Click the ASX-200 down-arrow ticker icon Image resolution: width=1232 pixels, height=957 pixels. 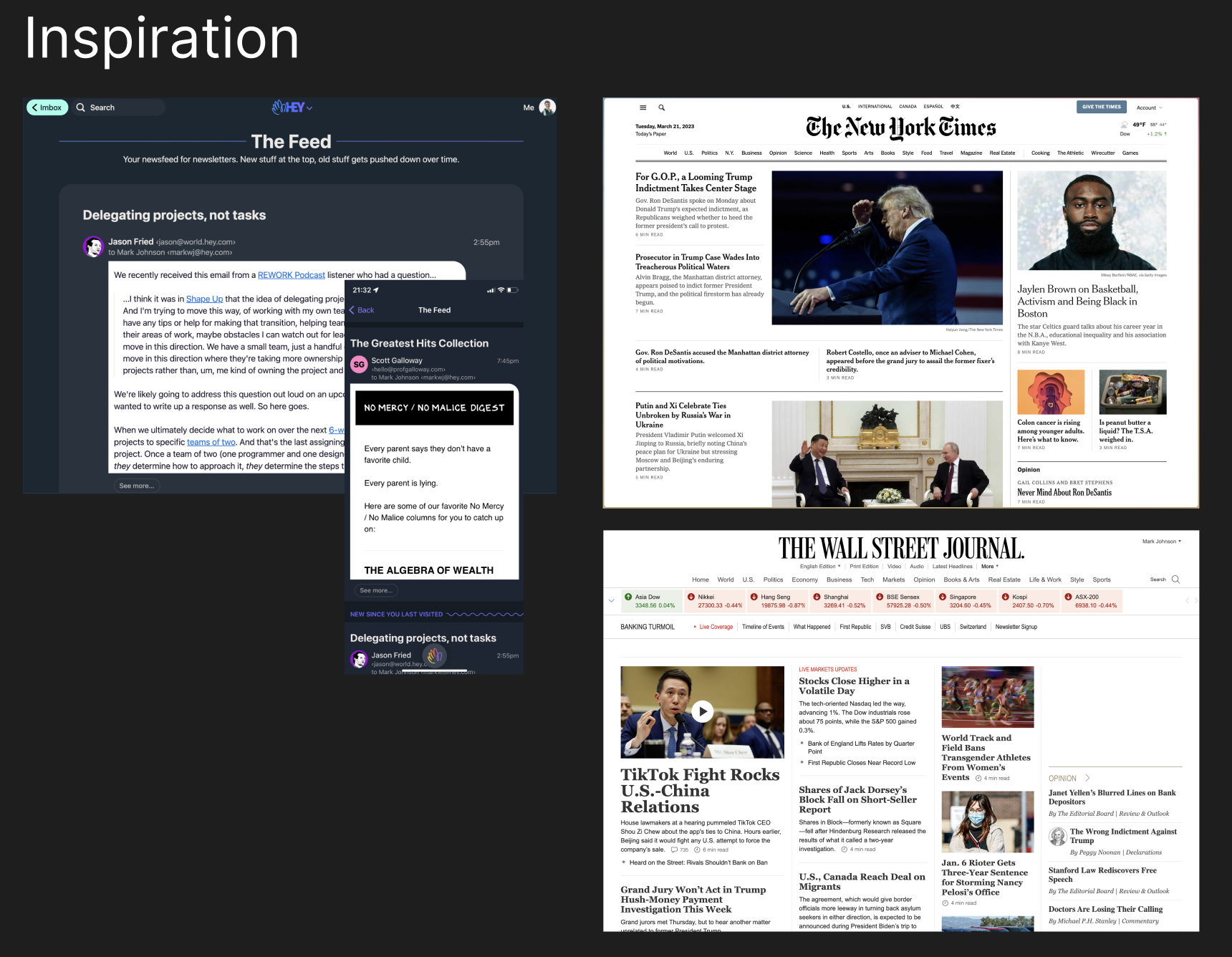tap(1068, 597)
